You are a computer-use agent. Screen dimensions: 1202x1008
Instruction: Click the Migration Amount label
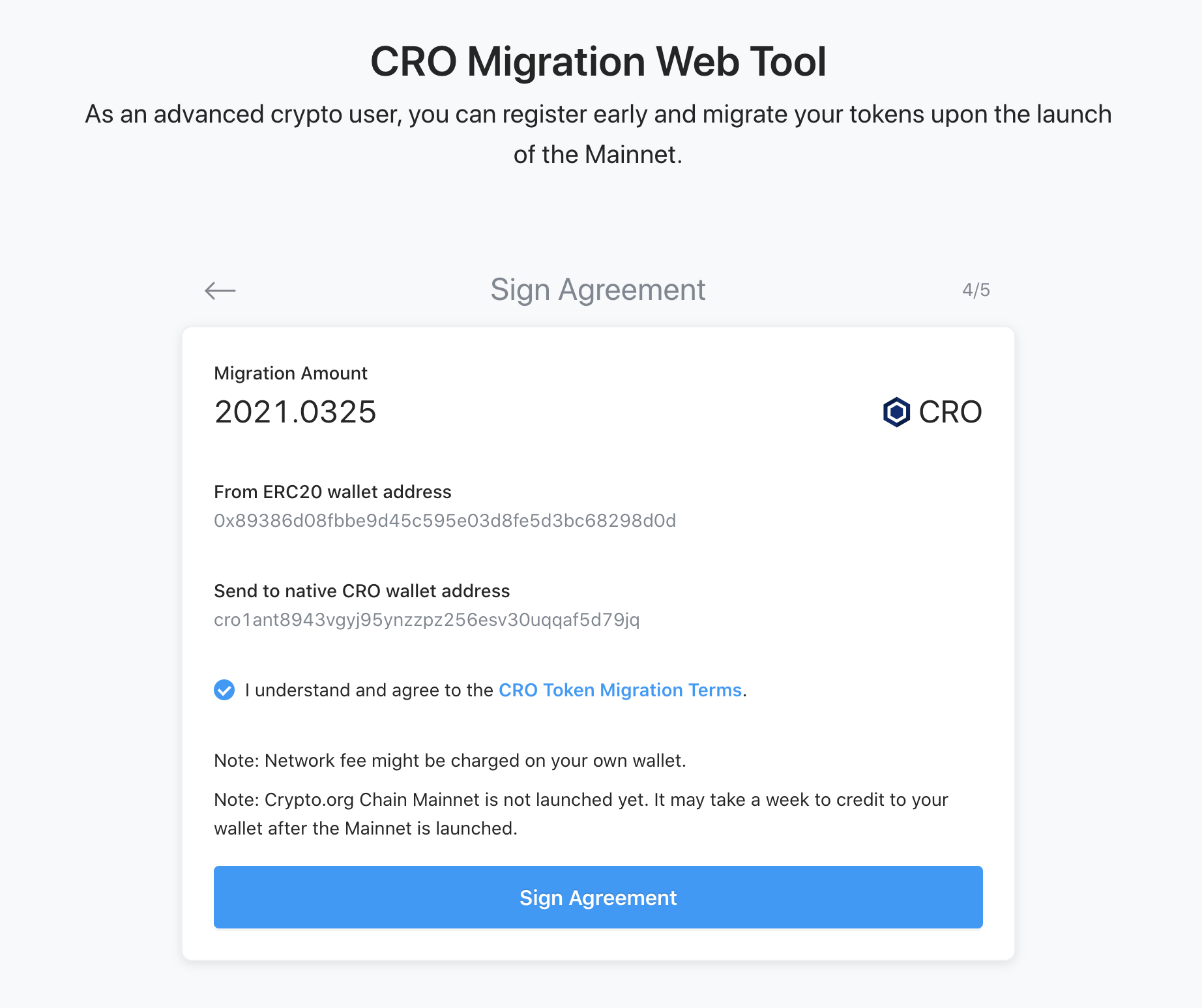point(291,373)
